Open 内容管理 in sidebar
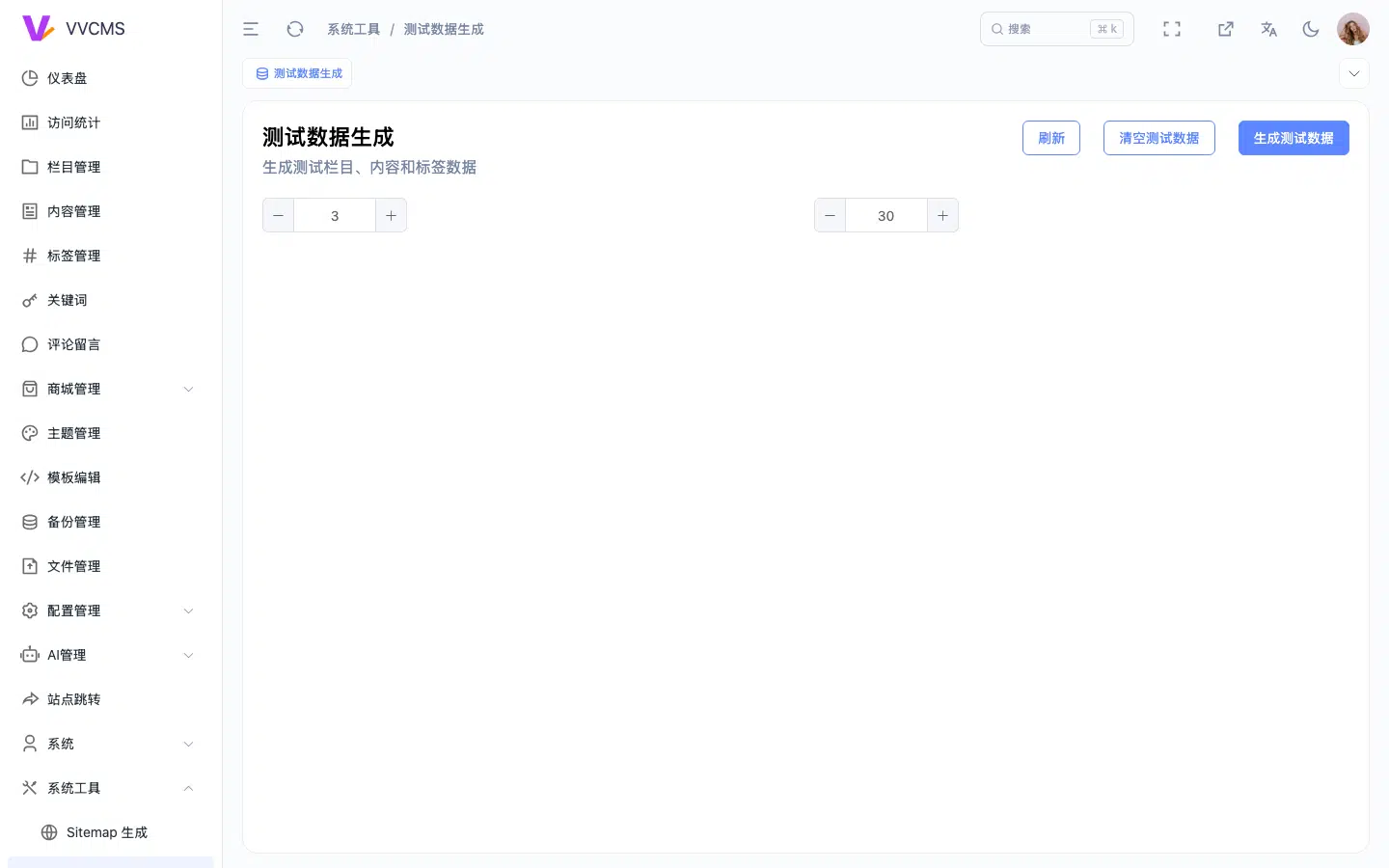 tap(111, 211)
